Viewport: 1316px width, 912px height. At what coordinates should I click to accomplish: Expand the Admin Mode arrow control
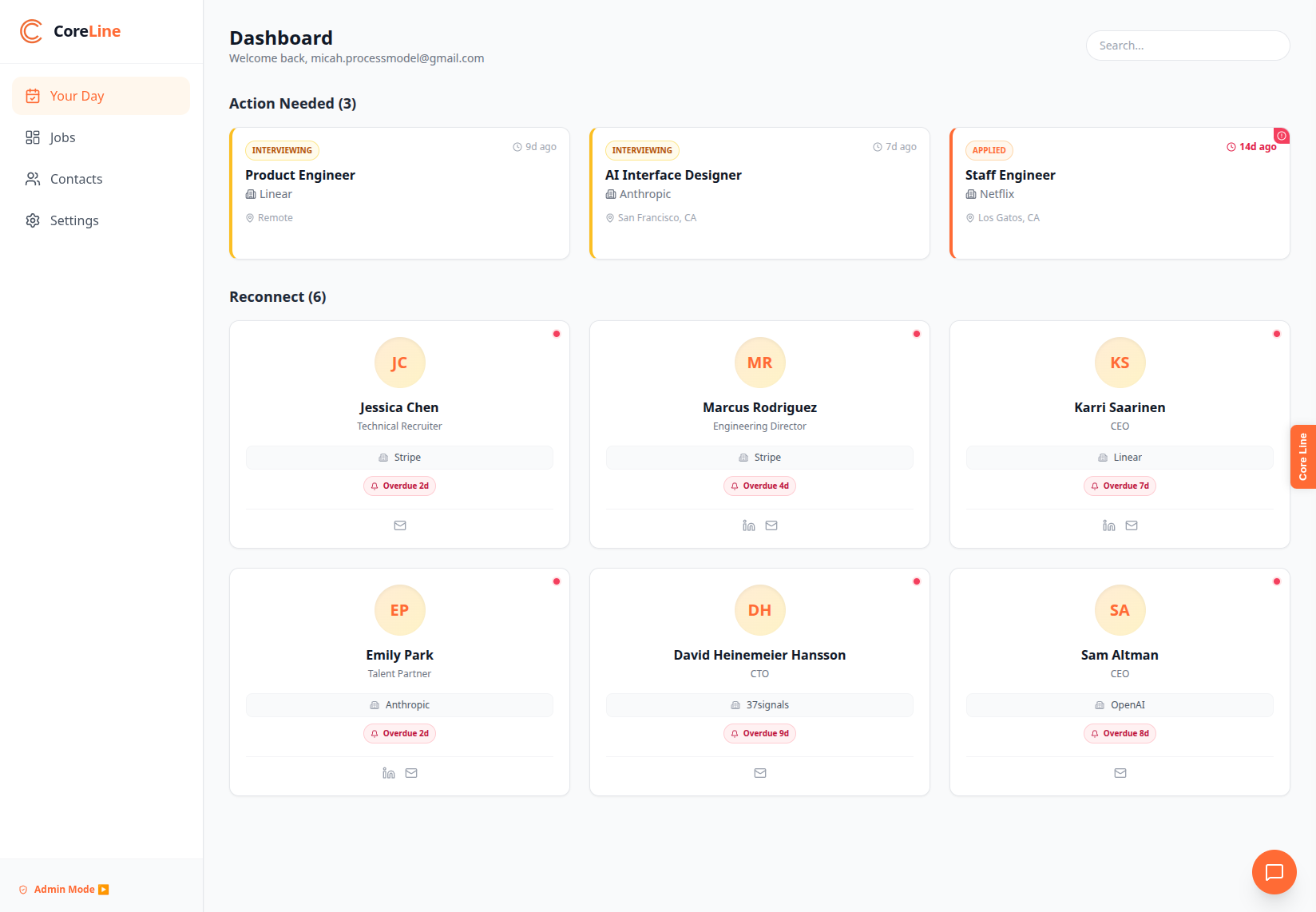coord(104,889)
